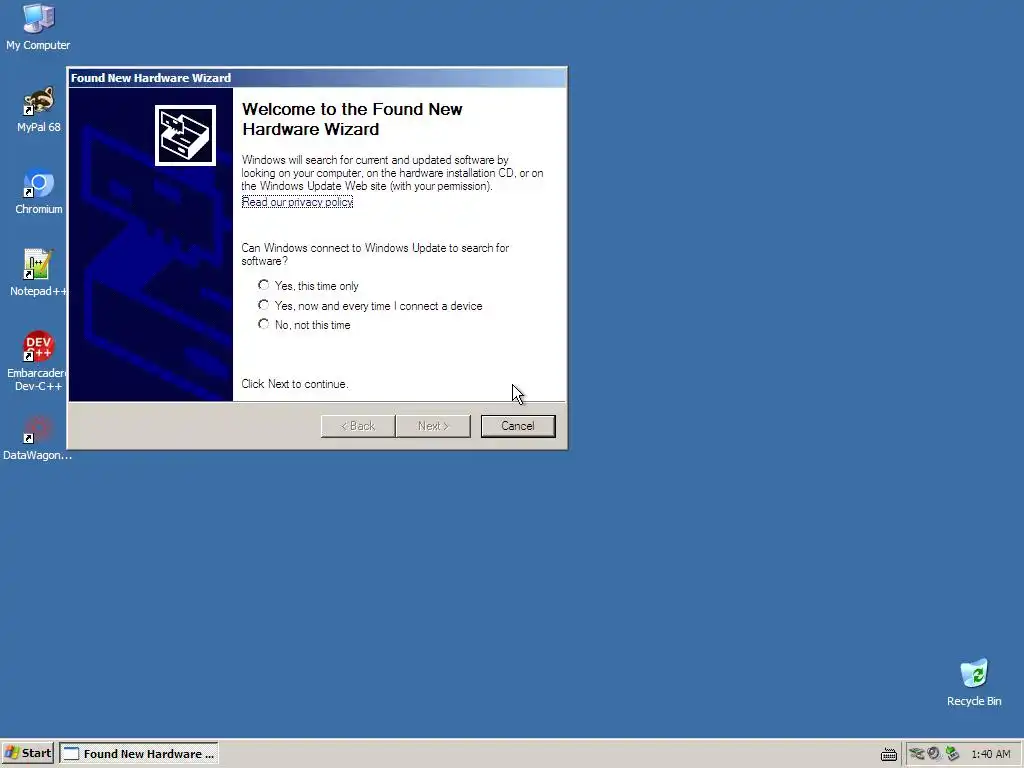Select the Chromium desktop shortcut
The width and height of the screenshot is (1024, 768).
point(39,191)
